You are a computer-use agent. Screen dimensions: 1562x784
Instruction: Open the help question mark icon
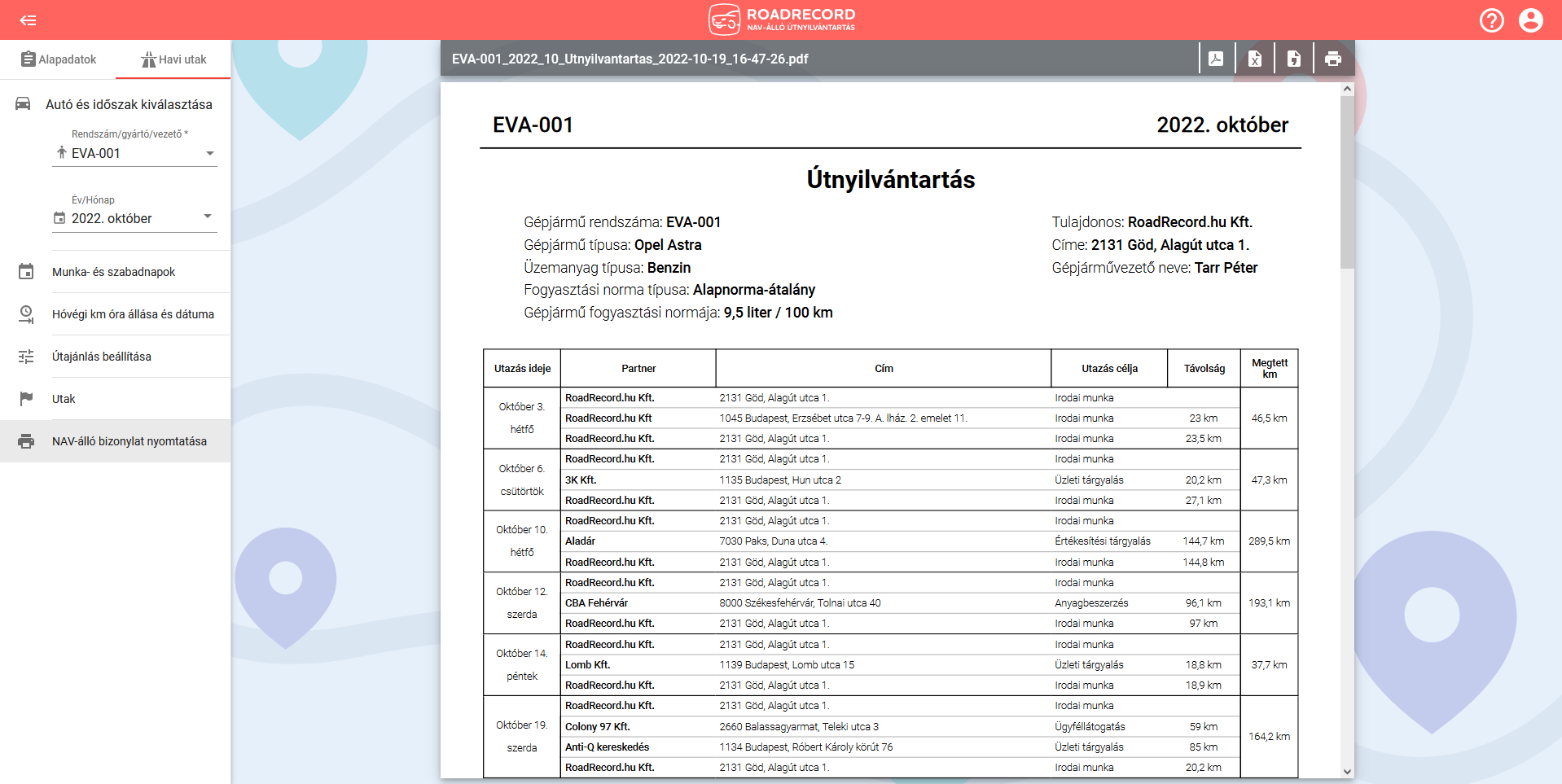tap(1491, 20)
